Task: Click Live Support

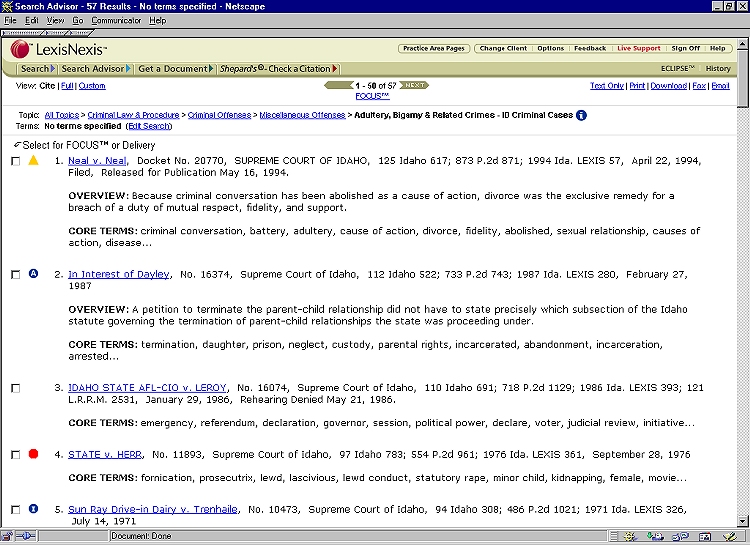Action: click(639, 48)
